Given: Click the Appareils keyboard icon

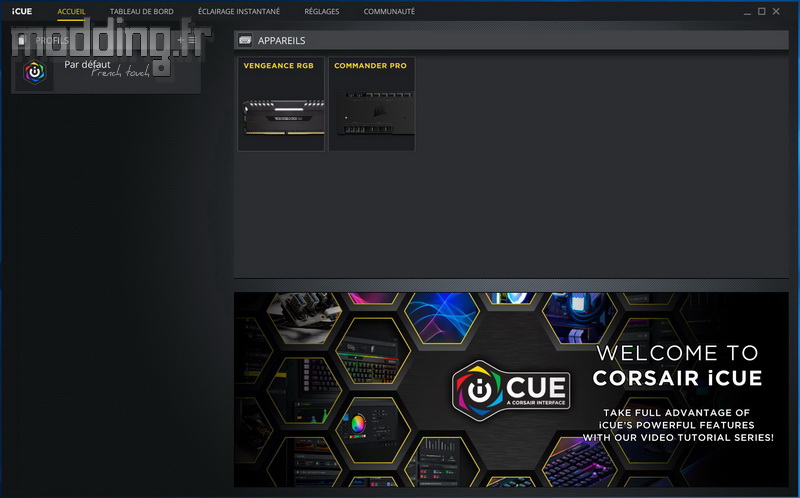Looking at the screenshot, I should pyautogui.click(x=245, y=40).
